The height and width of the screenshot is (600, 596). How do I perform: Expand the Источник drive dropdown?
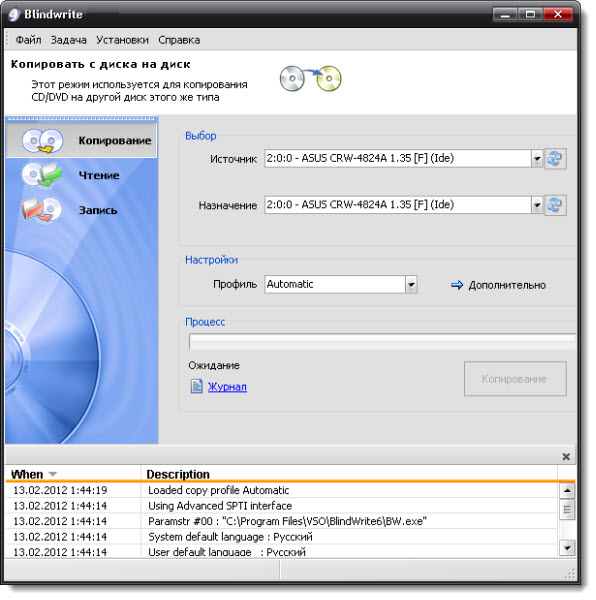coord(537,158)
